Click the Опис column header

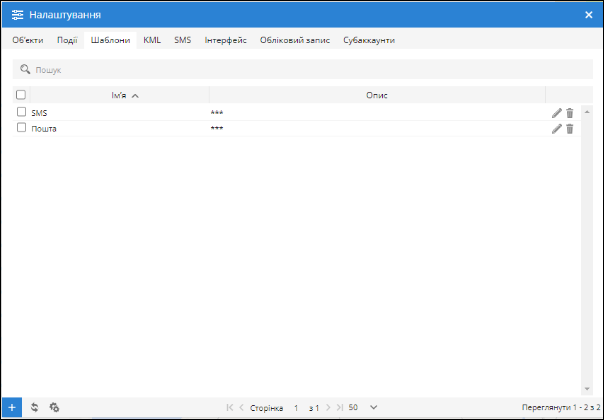377,95
